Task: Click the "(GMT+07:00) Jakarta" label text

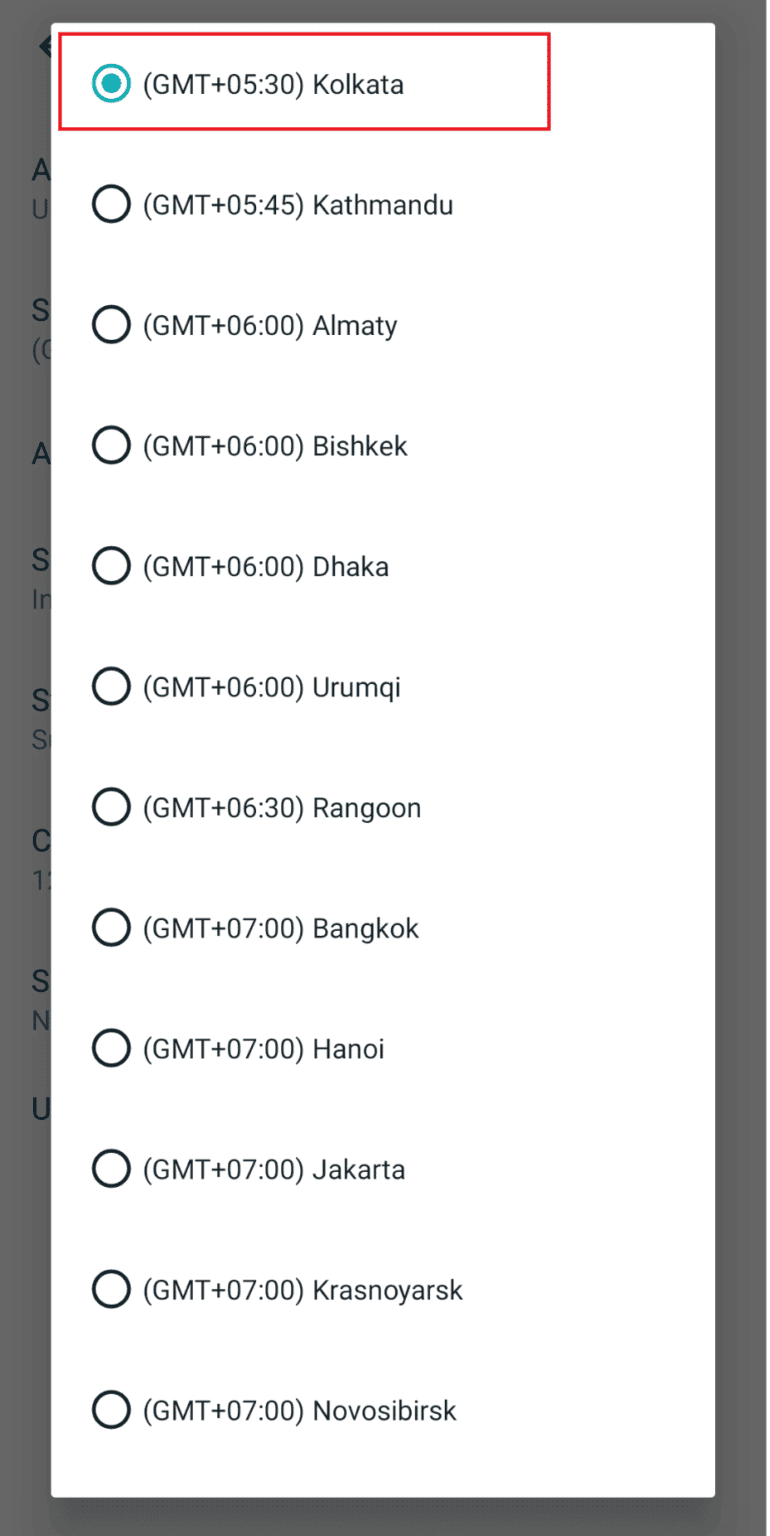Action: click(x=274, y=1170)
